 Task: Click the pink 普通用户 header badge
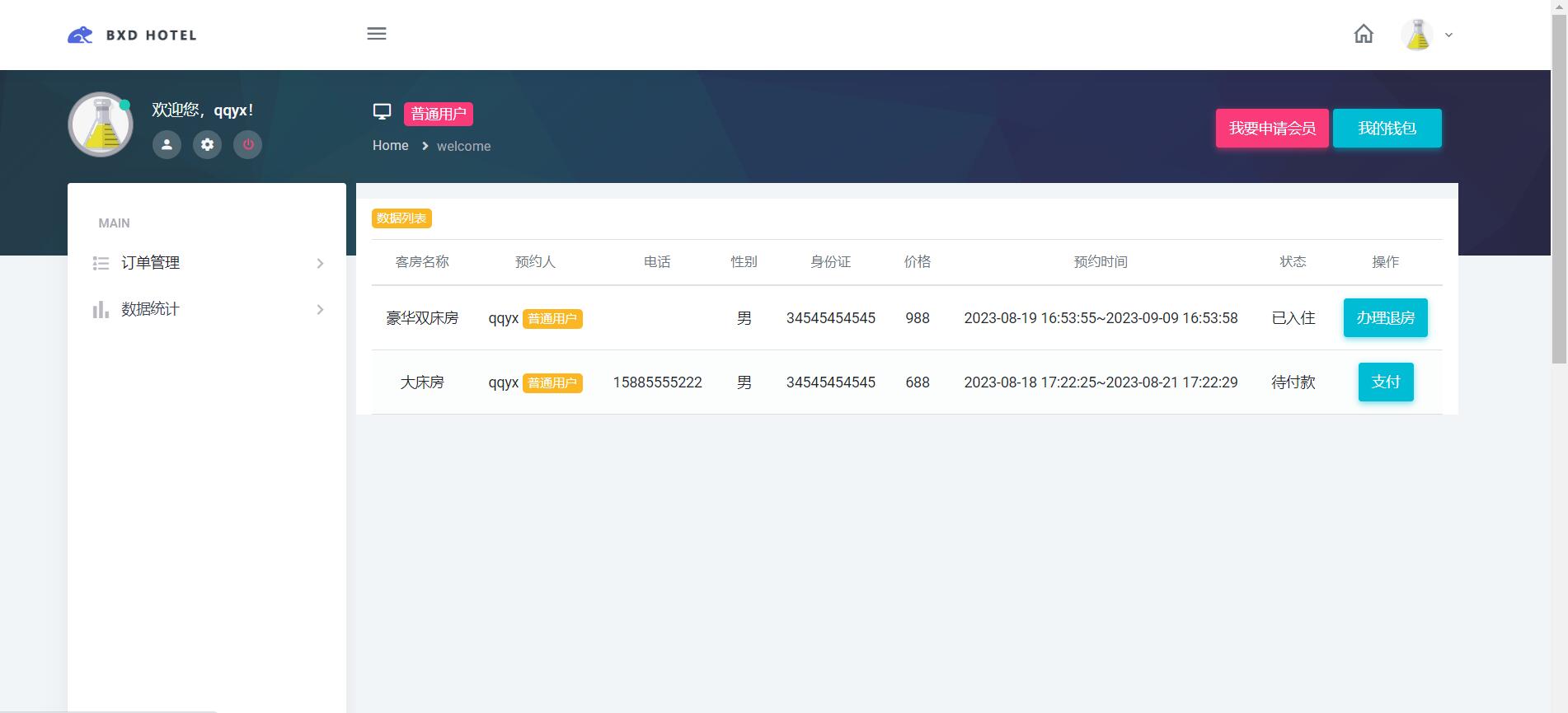[x=439, y=114]
